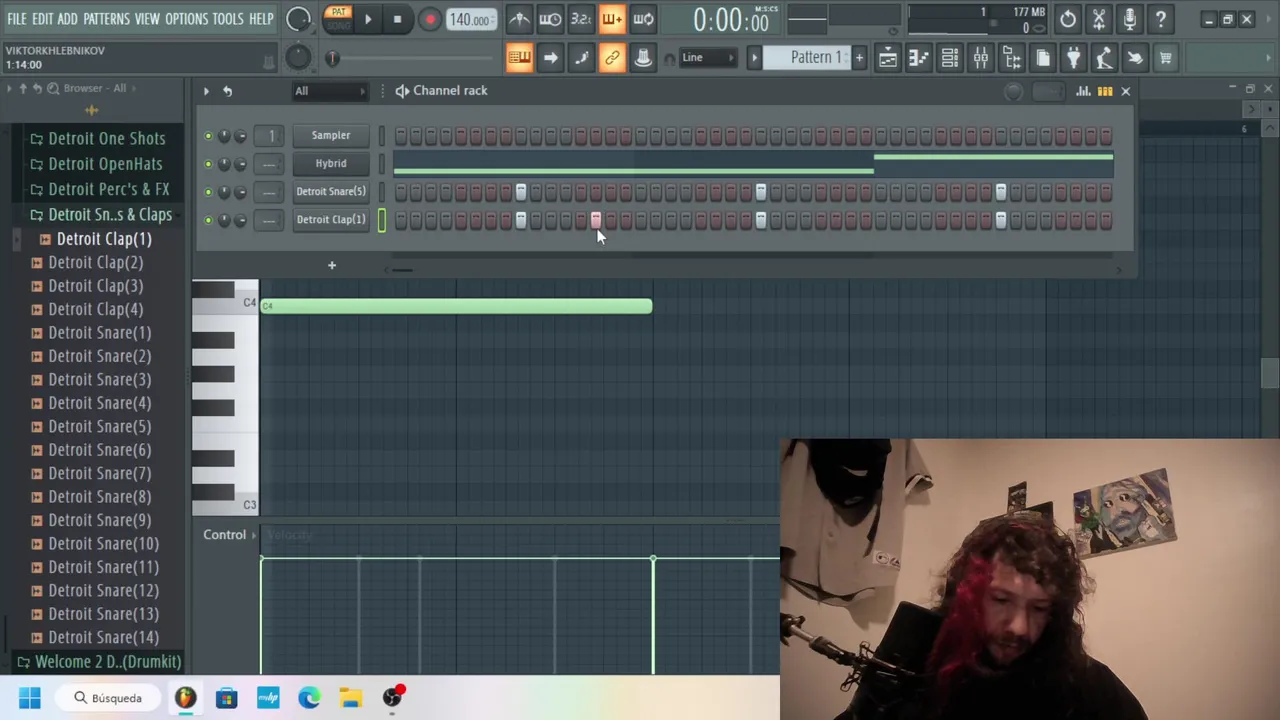Enable wait for input before recording

click(x=550, y=19)
